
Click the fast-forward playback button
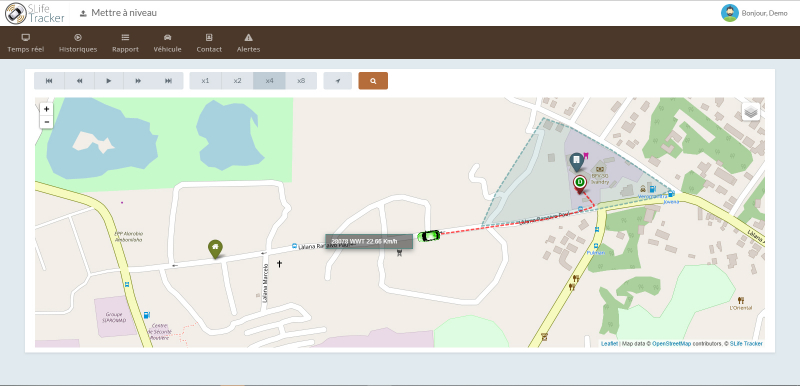(138, 81)
